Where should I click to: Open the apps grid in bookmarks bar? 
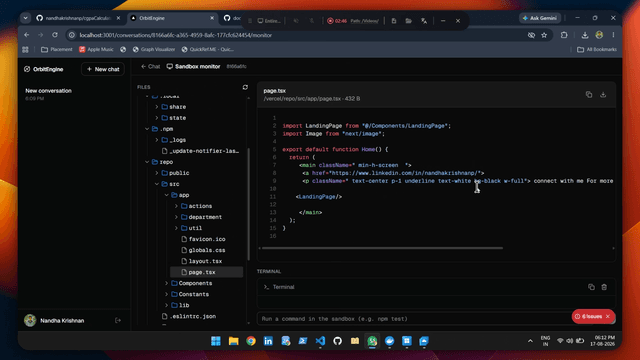[25, 49]
